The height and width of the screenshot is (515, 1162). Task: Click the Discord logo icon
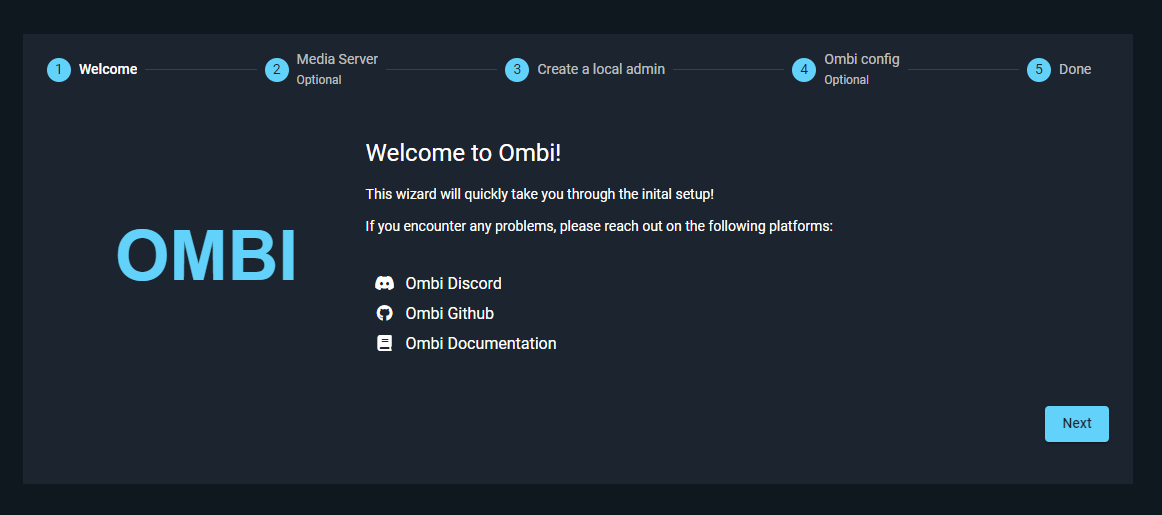coord(384,283)
